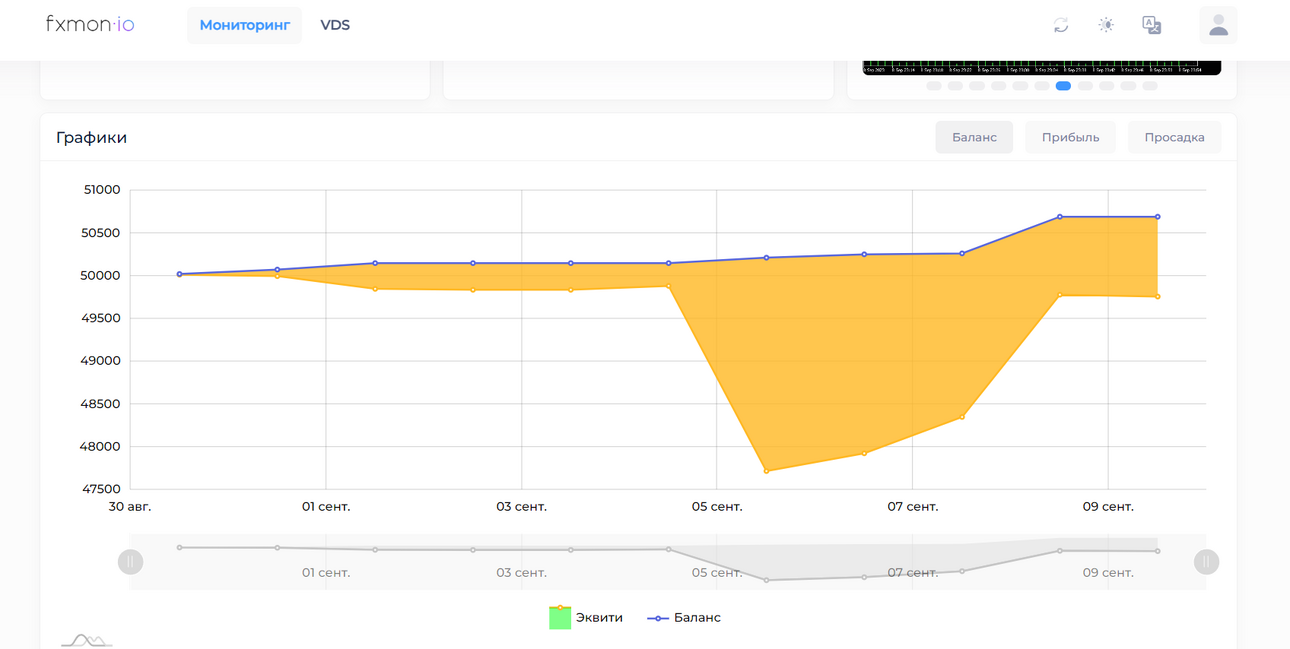The width and height of the screenshot is (1290, 649).
Task: Click the black chart thumbnail in carousel
Action: point(1042,68)
